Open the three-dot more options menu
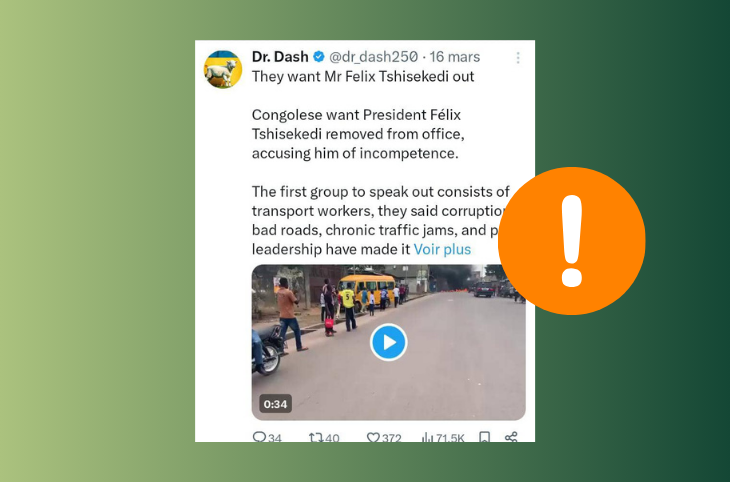 (518, 58)
